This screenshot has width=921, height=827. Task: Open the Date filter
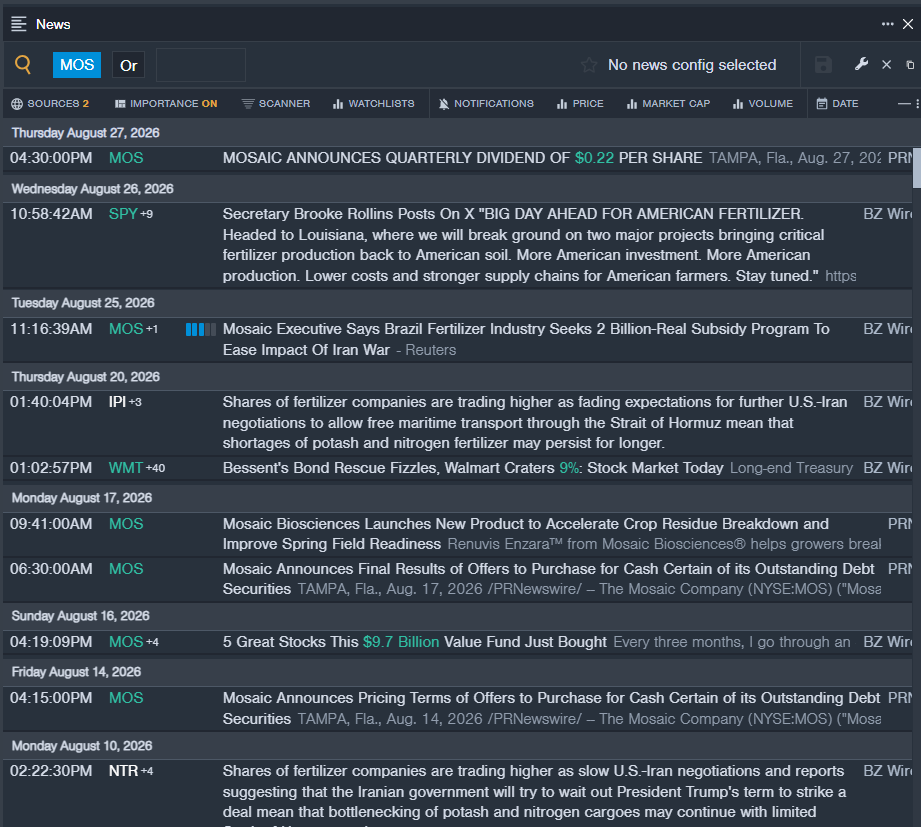pyautogui.click(x=838, y=103)
